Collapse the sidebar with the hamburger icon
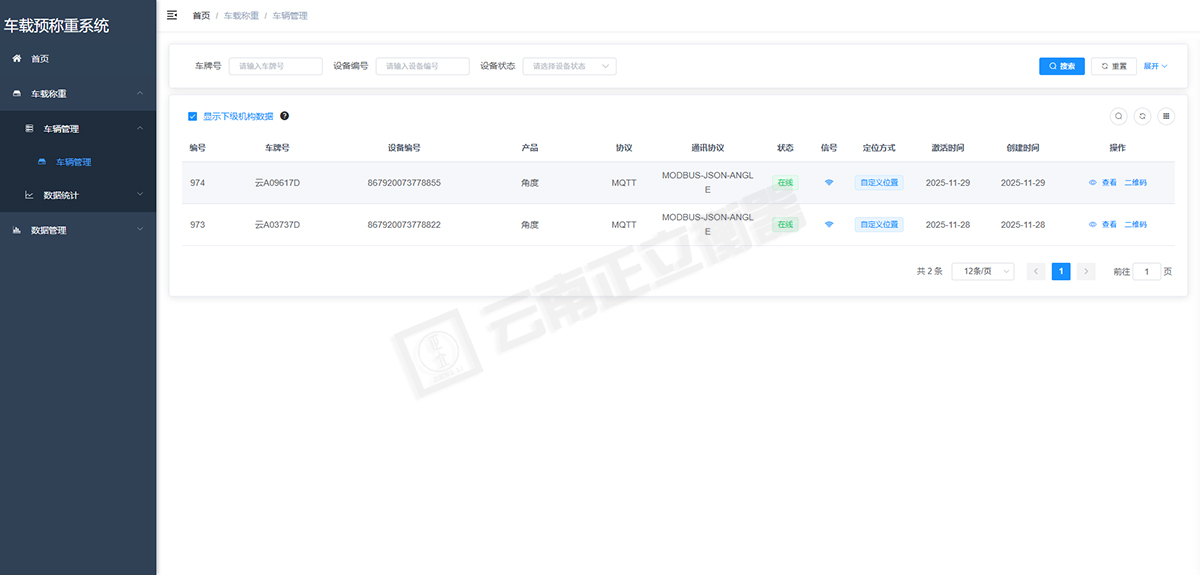1200x575 pixels. (172, 15)
